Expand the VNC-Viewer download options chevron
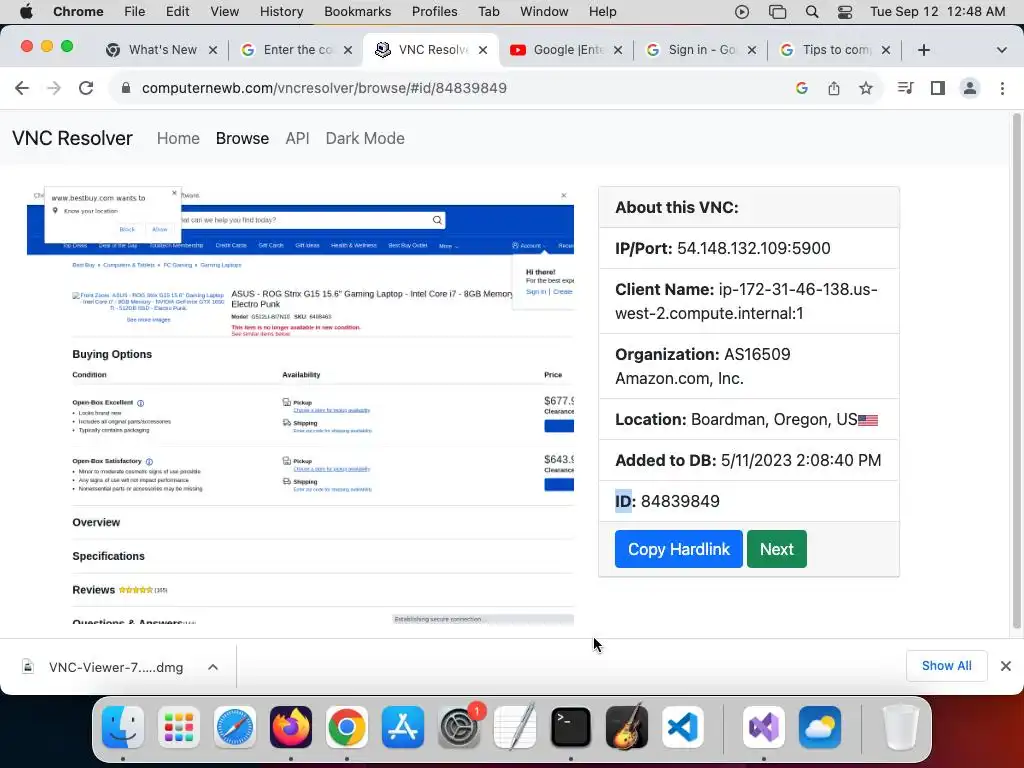The height and width of the screenshot is (768, 1024). [x=213, y=667]
